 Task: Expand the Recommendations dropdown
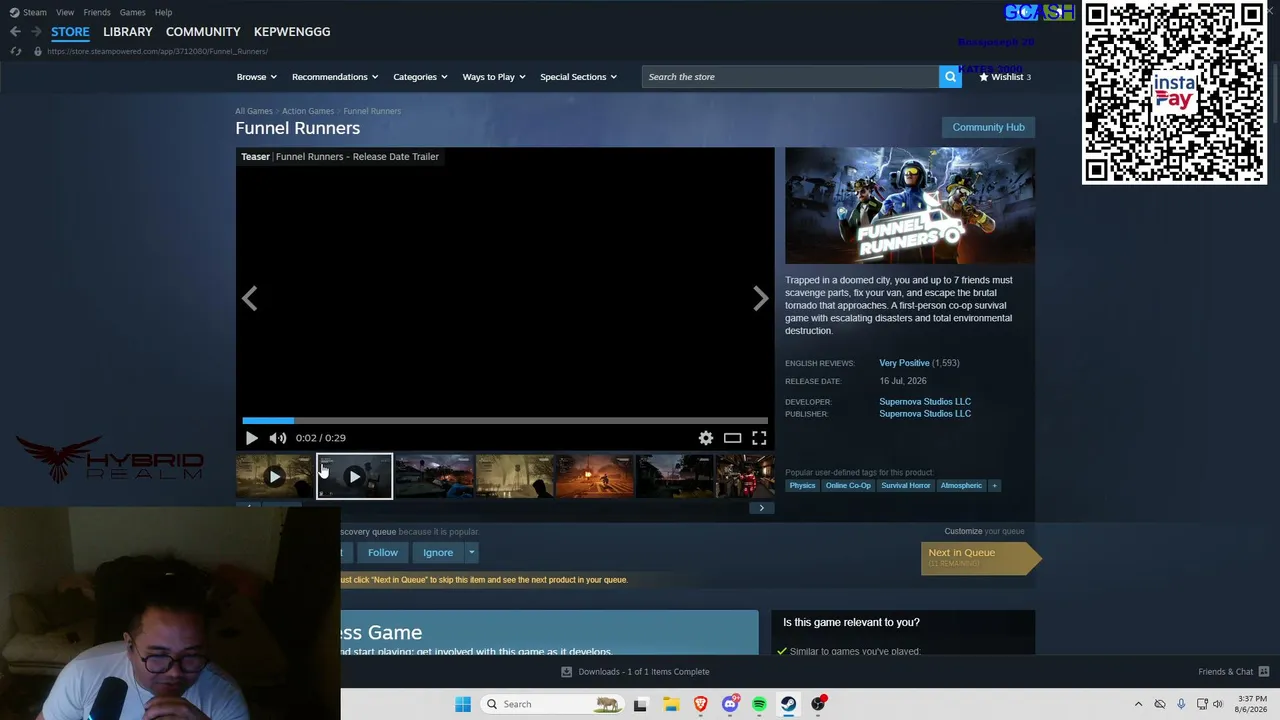pos(335,77)
